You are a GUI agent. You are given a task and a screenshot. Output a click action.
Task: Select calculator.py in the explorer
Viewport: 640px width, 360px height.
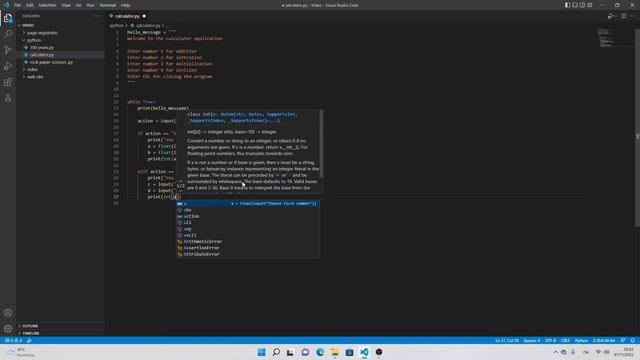coord(60,55)
